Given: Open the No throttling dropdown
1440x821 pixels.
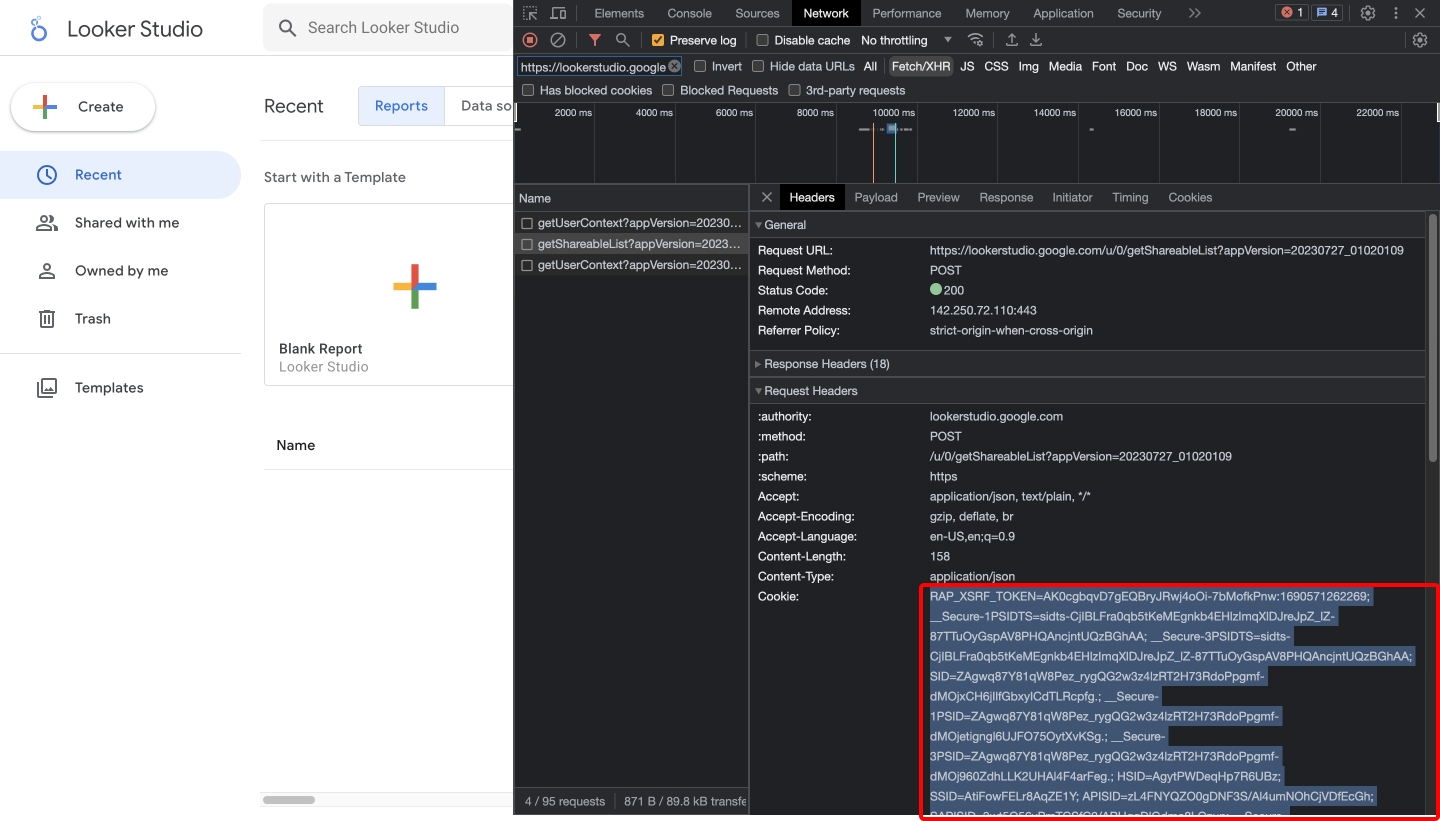Looking at the screenshot, I should click(906, 40).
